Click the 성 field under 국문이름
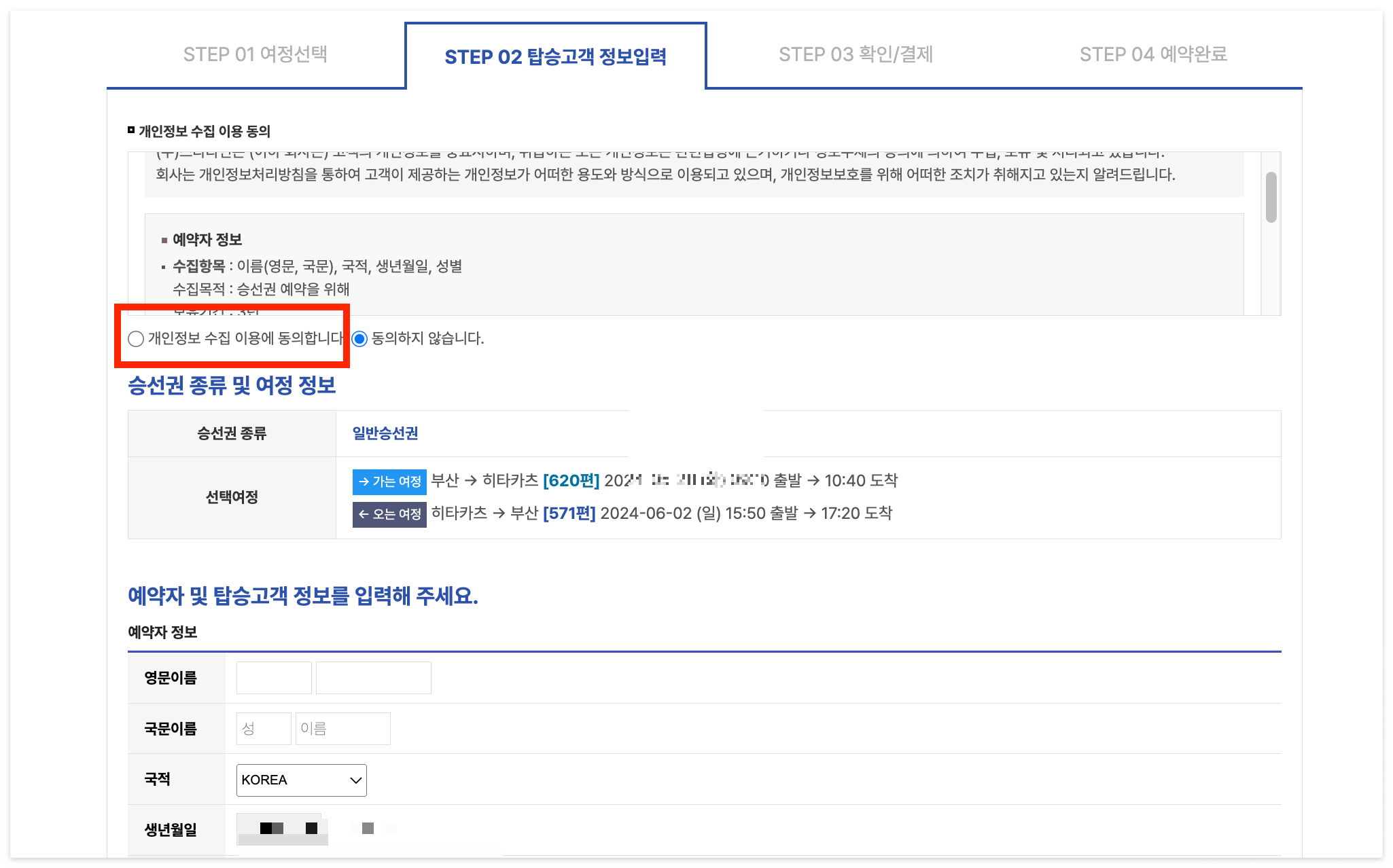 pos(264,728)
